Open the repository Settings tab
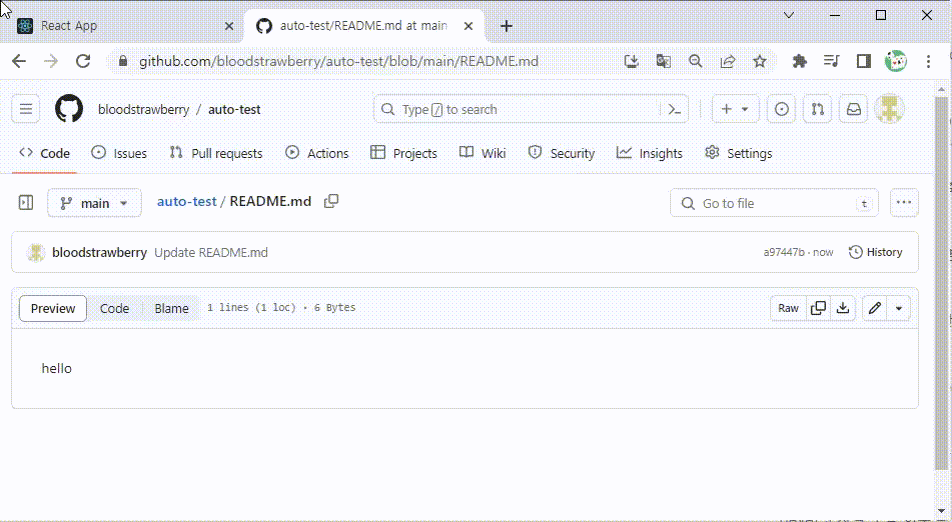This screenshot has width=952, height=522. click(739, 153)
